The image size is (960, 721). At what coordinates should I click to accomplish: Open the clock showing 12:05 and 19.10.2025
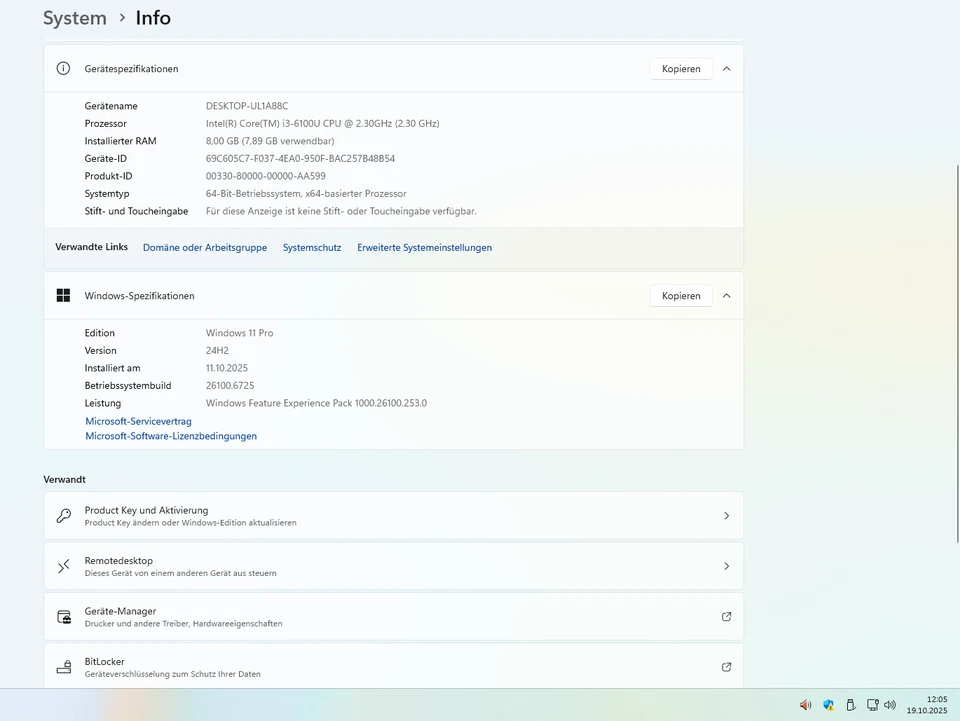coord(927,705)
